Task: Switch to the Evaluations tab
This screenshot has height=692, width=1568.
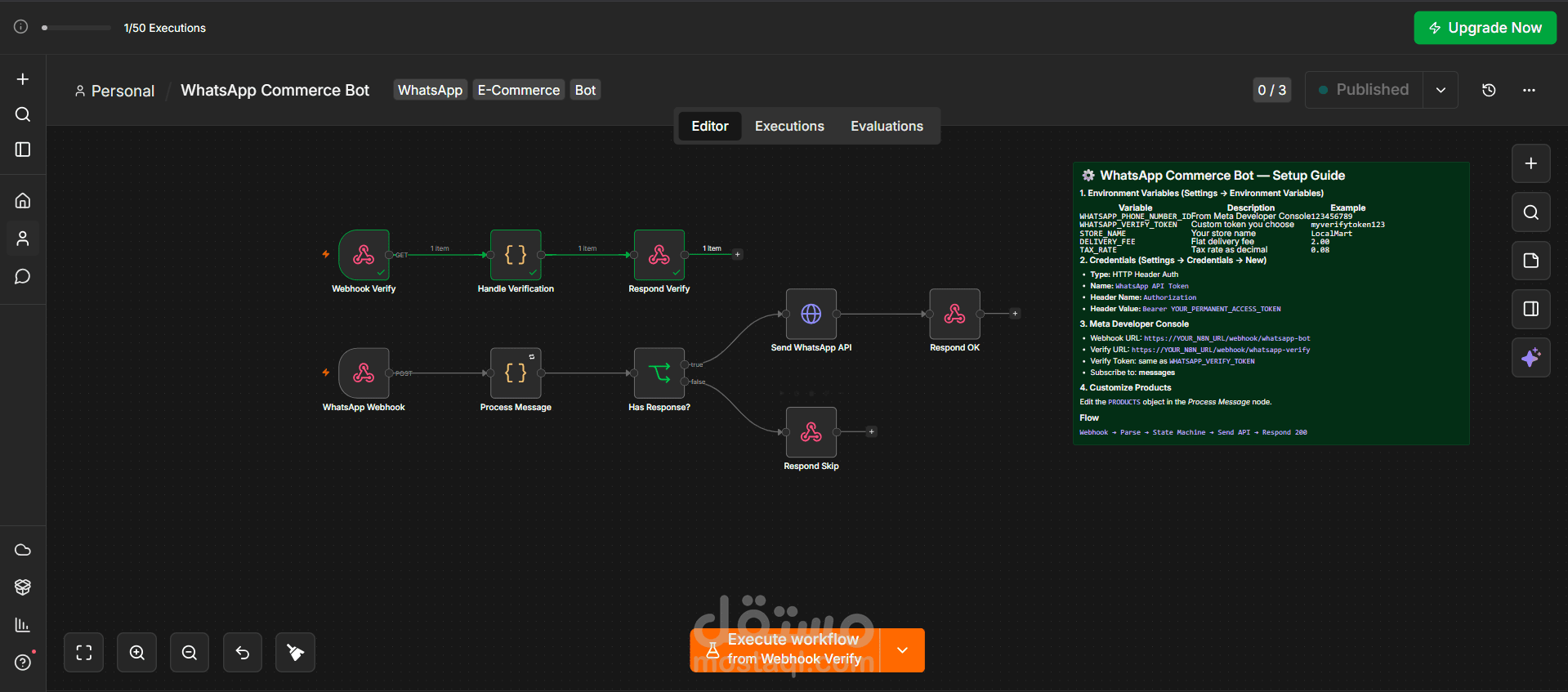Action: [x=887, y=126]
